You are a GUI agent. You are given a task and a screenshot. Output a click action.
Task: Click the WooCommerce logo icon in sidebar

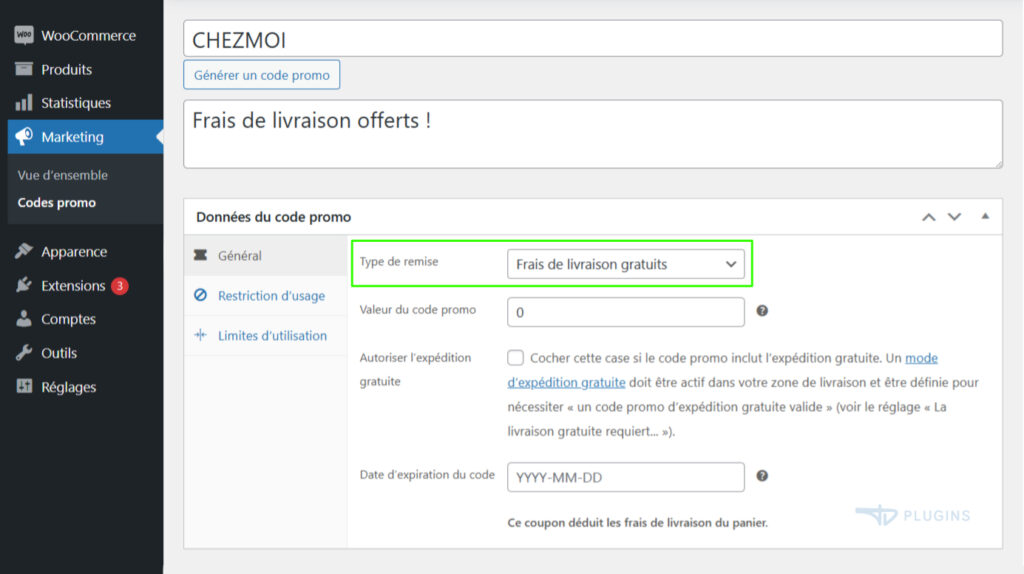click(x=24, y=36)
